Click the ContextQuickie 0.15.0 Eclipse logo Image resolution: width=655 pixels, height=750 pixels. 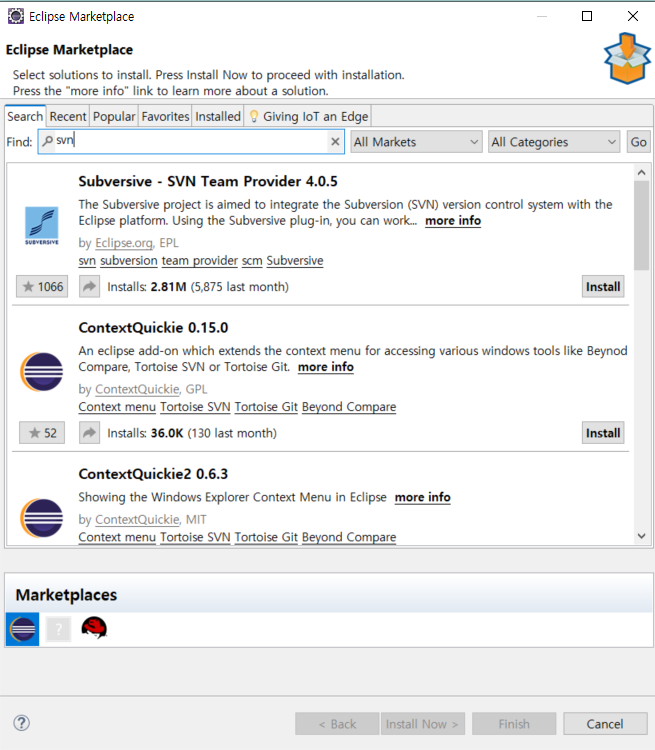(x=42, y=372)
